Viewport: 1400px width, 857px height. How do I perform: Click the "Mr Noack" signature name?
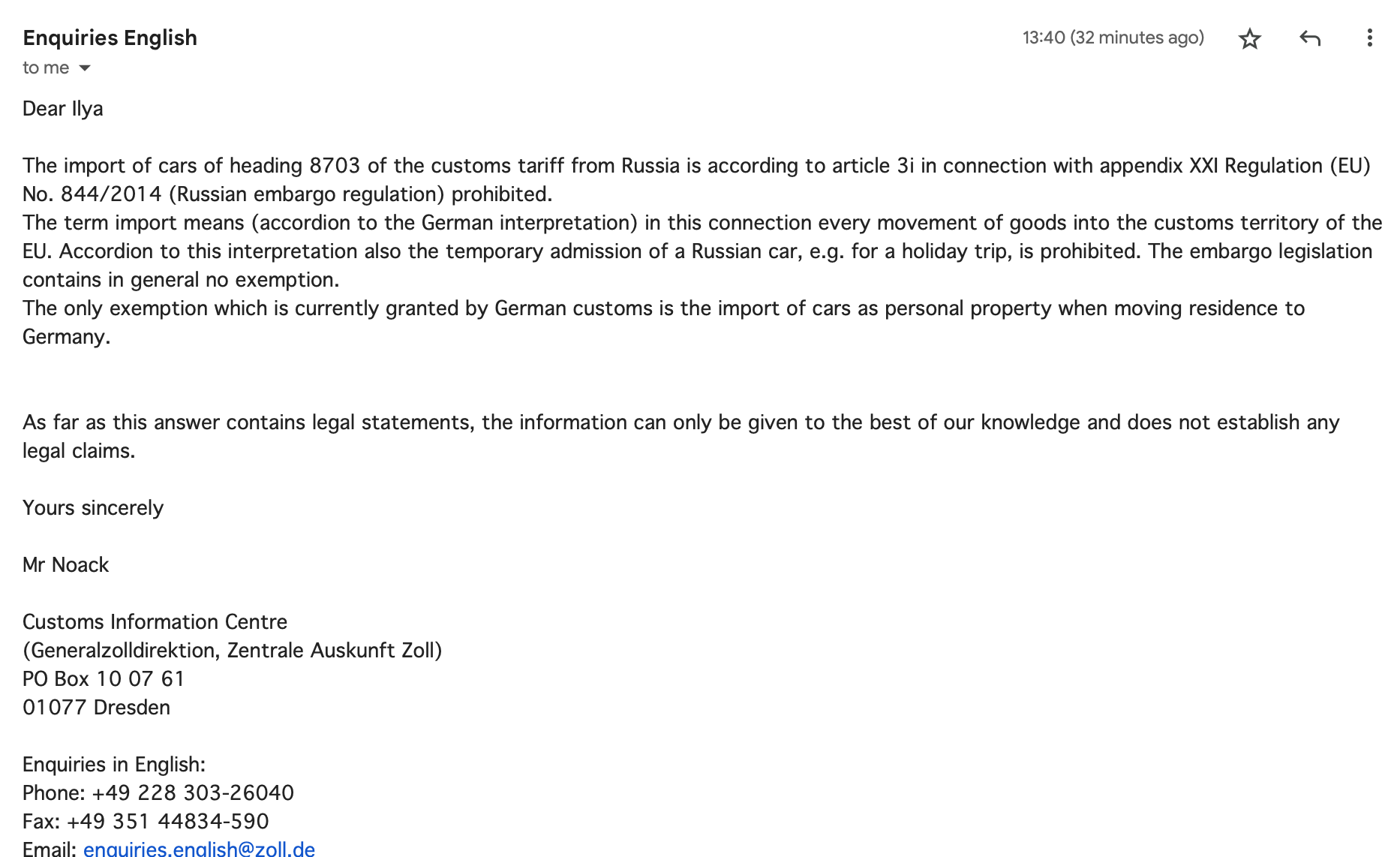tap(66, 565)
